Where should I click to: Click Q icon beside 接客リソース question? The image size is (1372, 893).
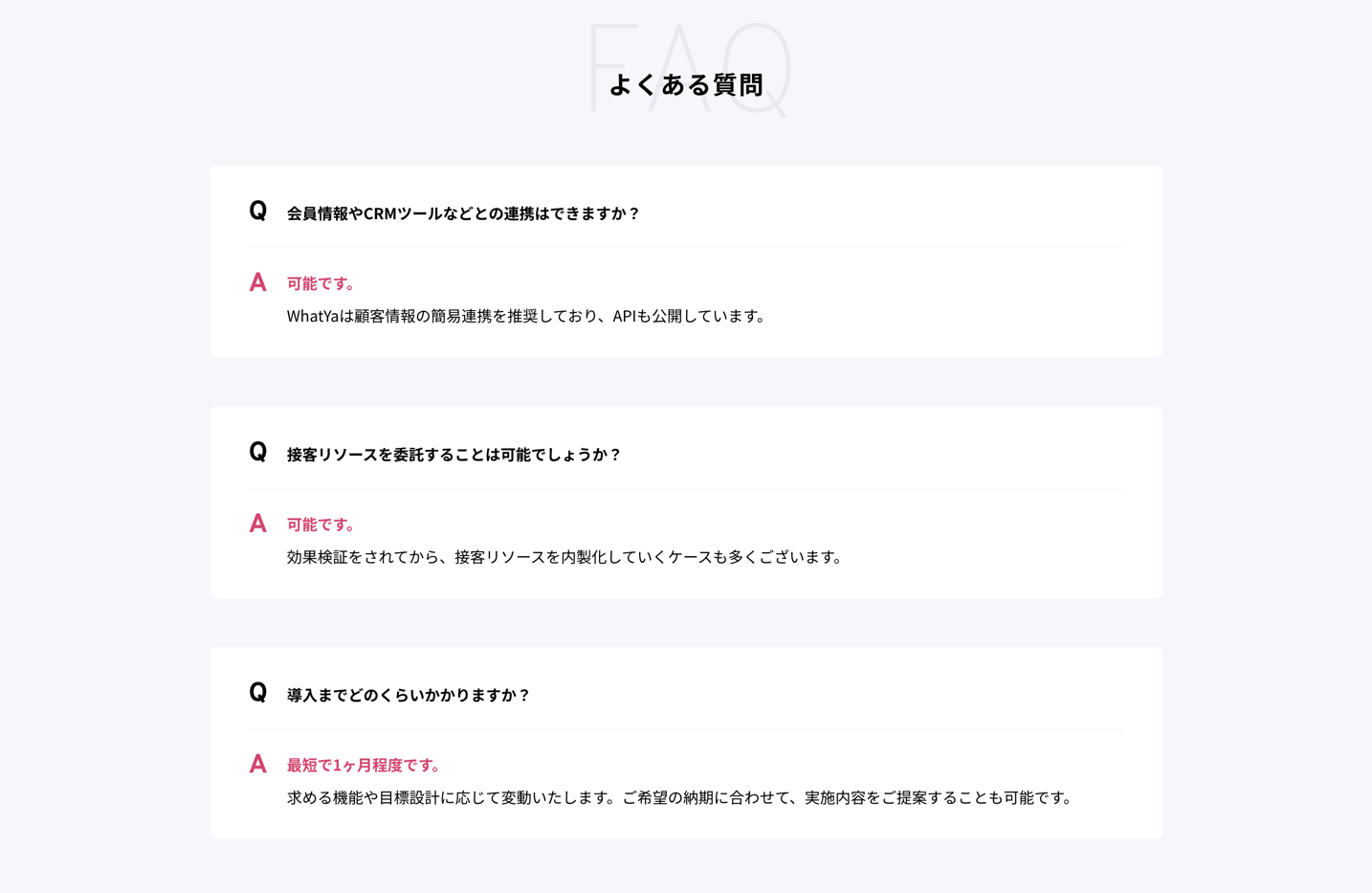click(257, 452)
